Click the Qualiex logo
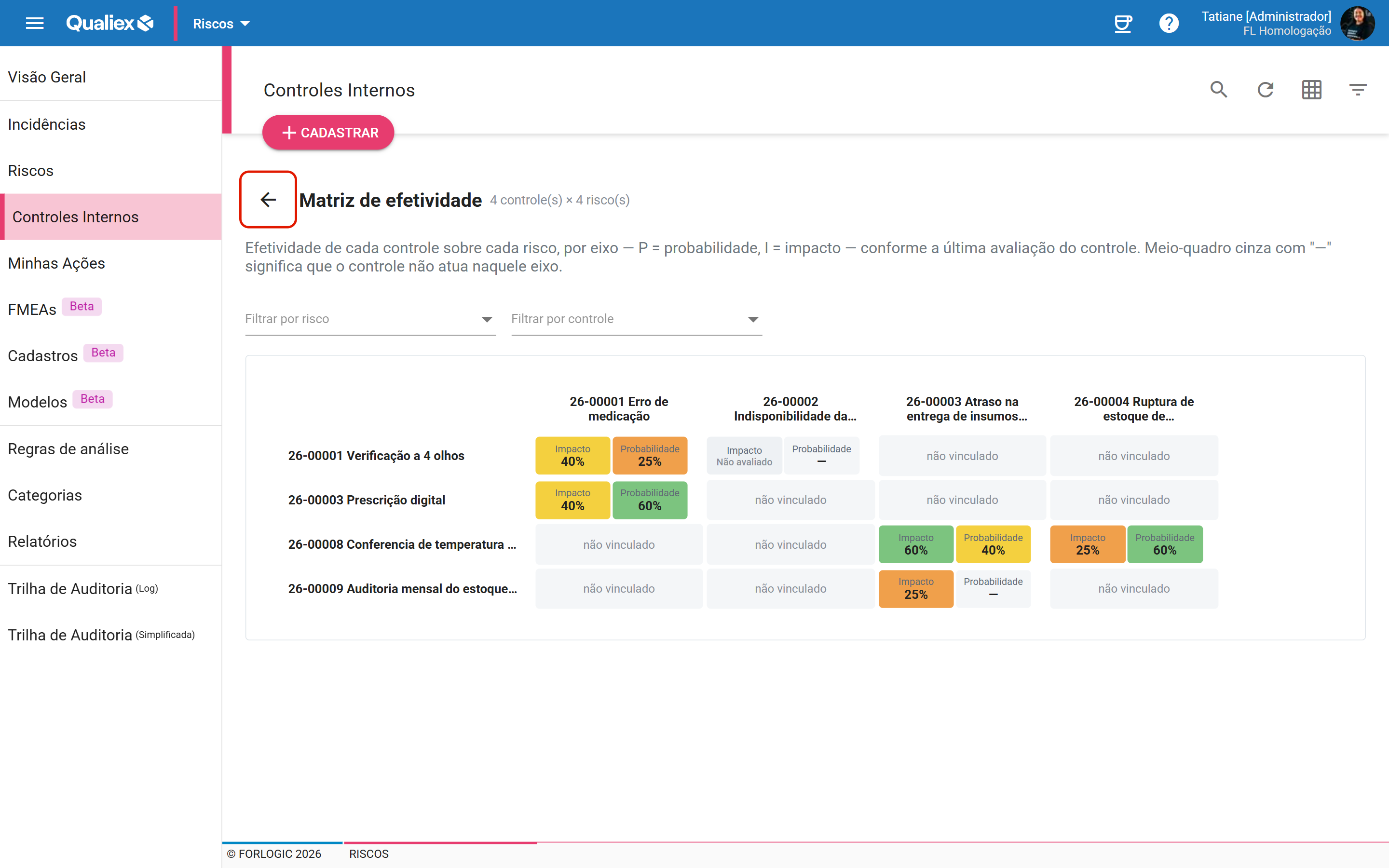The height and width of the screenshot is (868, 1389). 109,23
